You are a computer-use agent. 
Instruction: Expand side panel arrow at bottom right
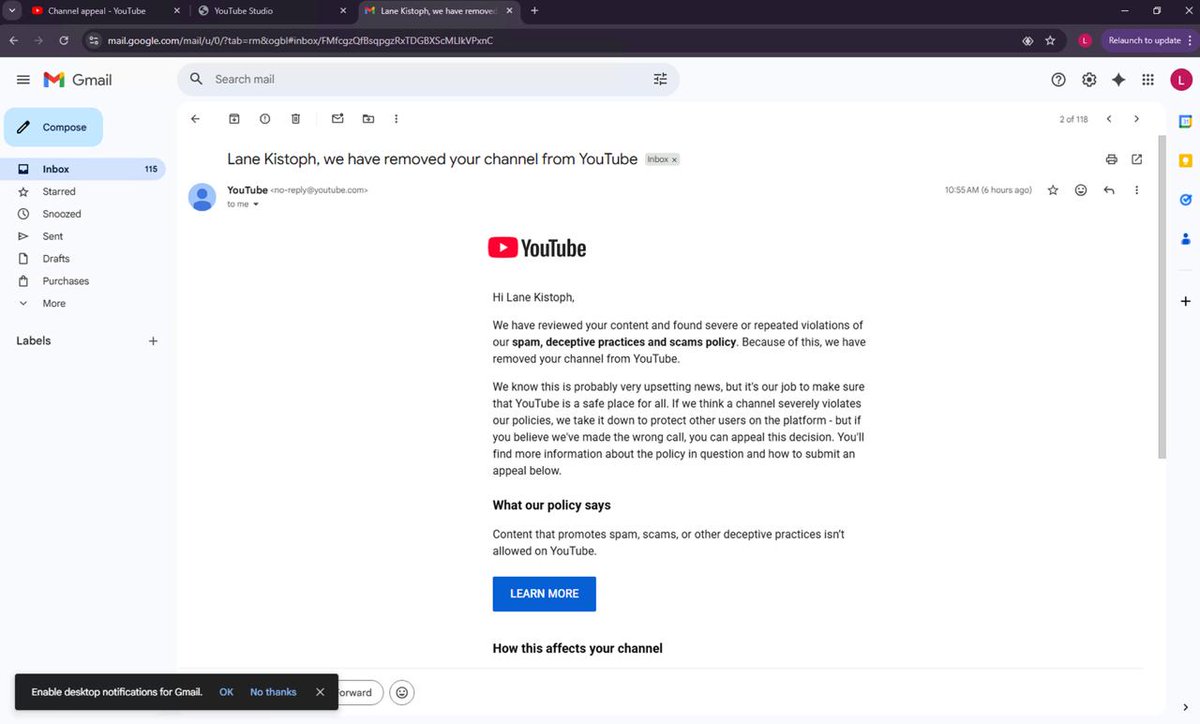coord(1186,709)
